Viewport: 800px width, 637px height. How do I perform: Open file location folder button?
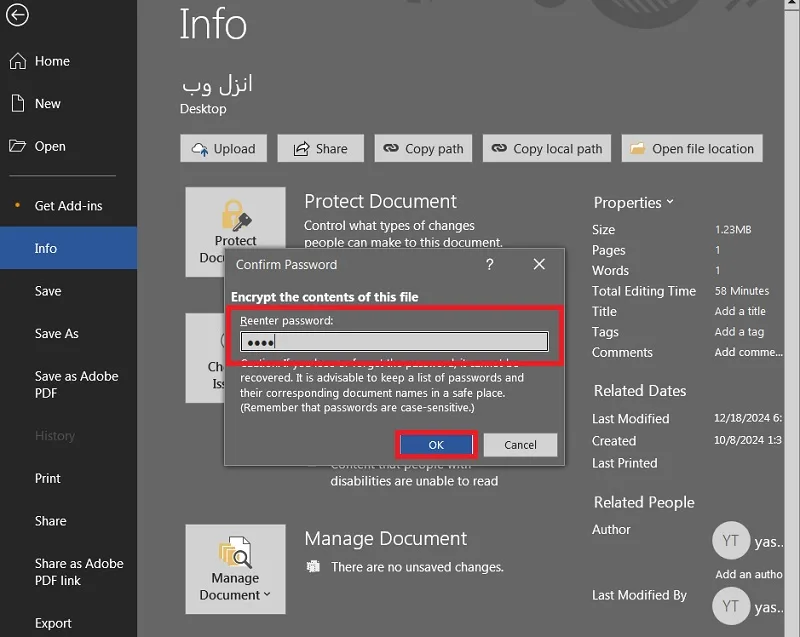[692, 148]
